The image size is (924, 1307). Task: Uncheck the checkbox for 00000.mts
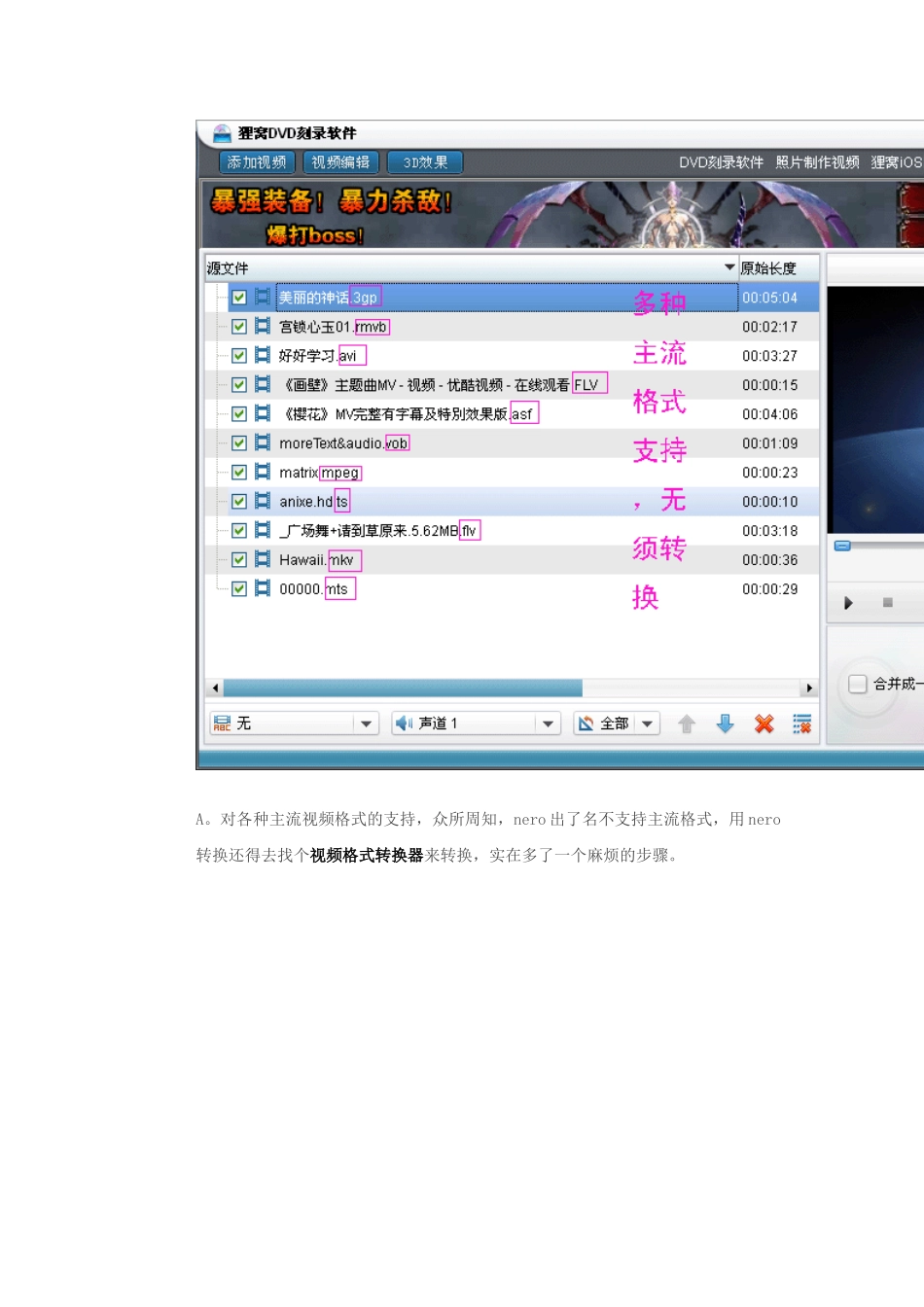(x=239, y=589)
